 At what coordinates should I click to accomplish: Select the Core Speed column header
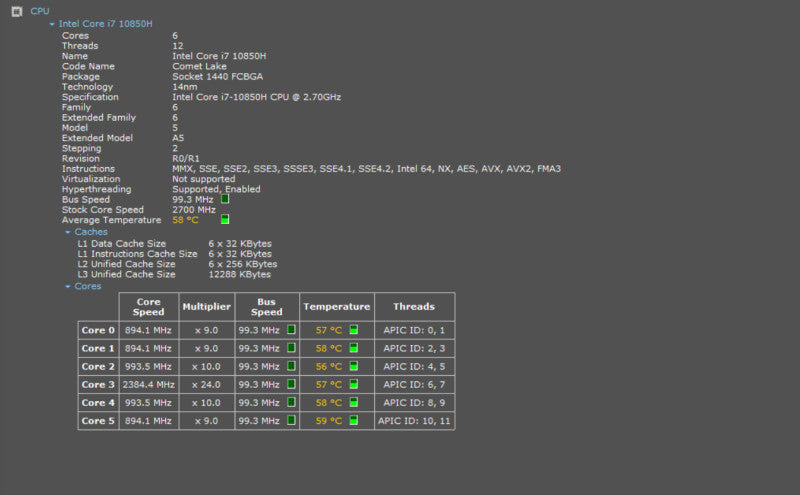pyautogui.click(x=148, y=307)
